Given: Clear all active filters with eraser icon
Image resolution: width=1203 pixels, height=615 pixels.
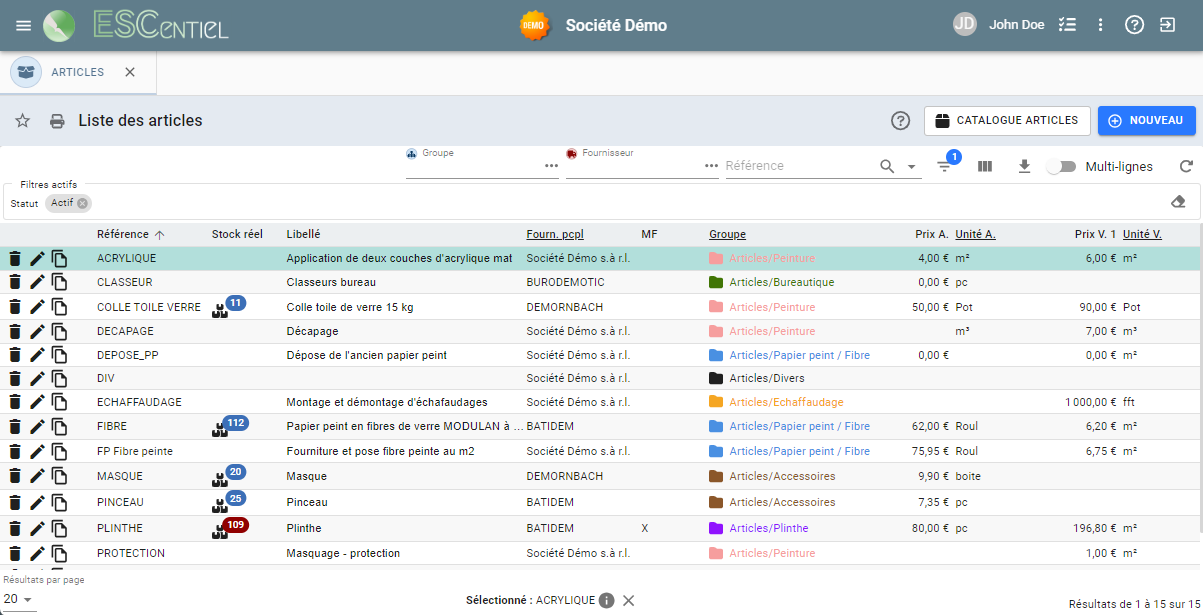Looking at the screenshot, I should [x=1178, y=202].
